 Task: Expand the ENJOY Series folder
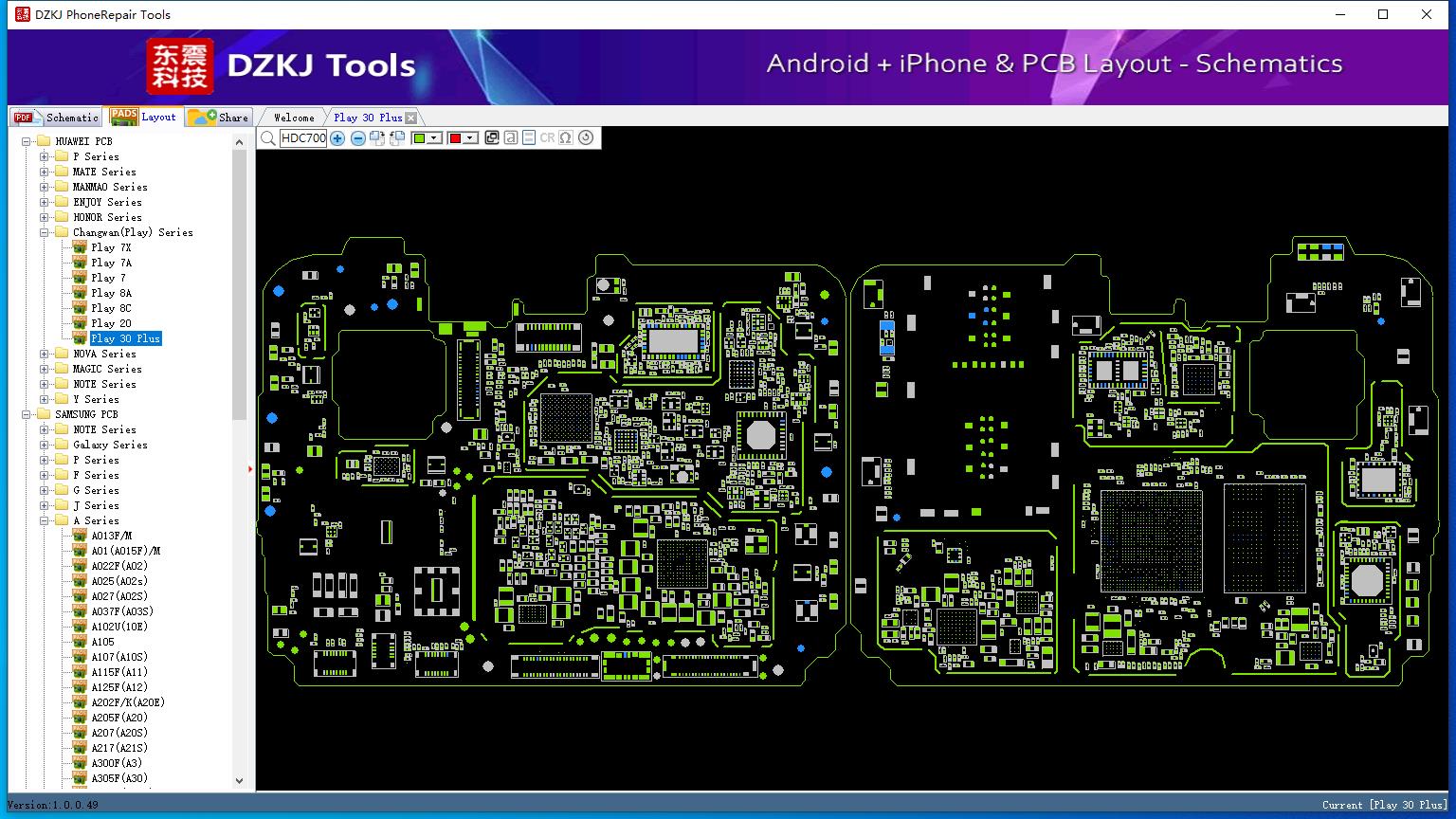tap(45, 202)
